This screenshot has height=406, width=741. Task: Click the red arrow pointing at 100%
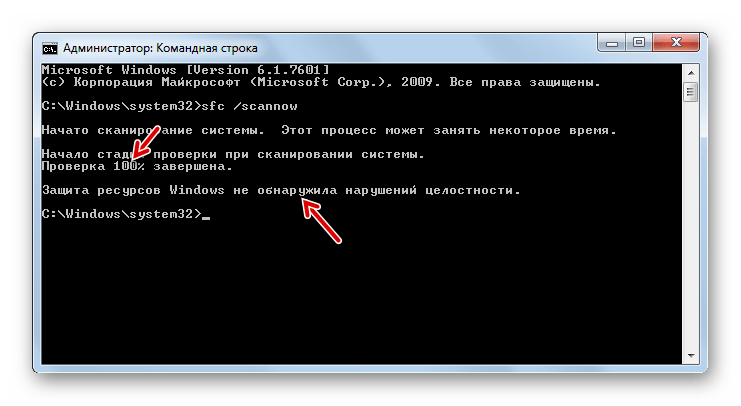[146, 142]
